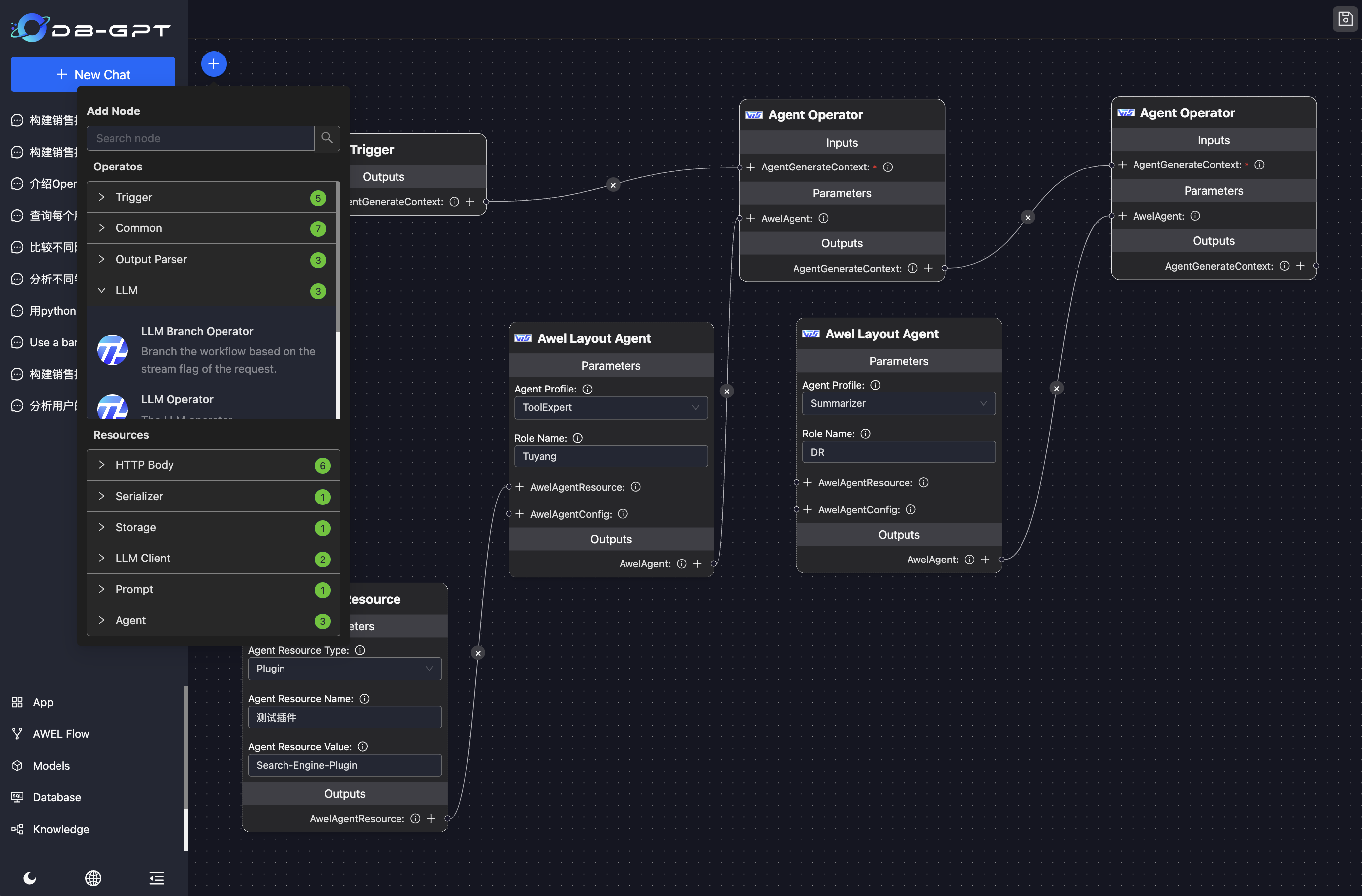1362x896 pixels.
Task: Open the Knowledge menu item
Action: pyautogui.click(x=60, y=829)
